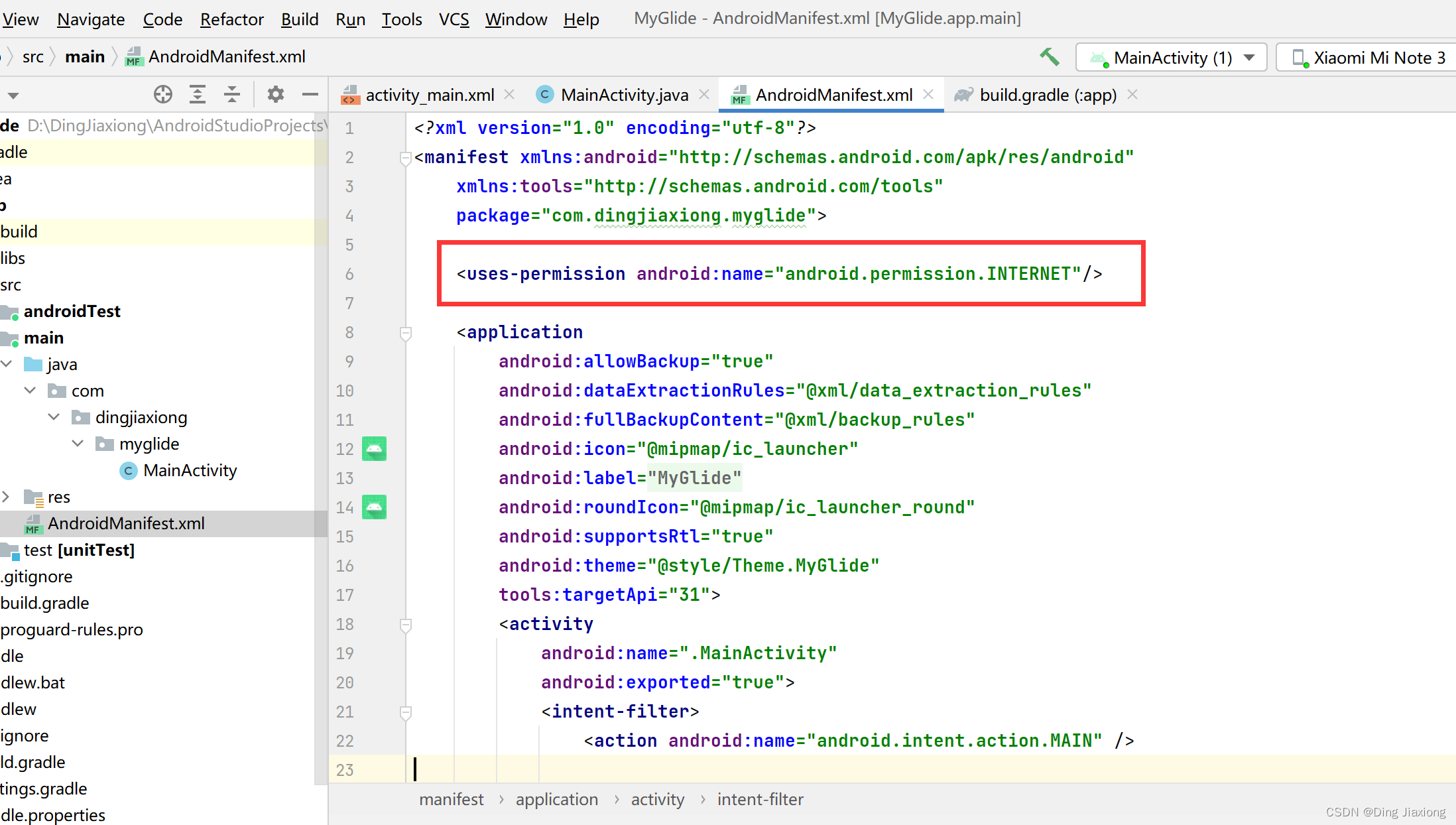Click gutter Android icon on line 14
The height and width of the screenshot is (825, 1456).
point(374,507)
